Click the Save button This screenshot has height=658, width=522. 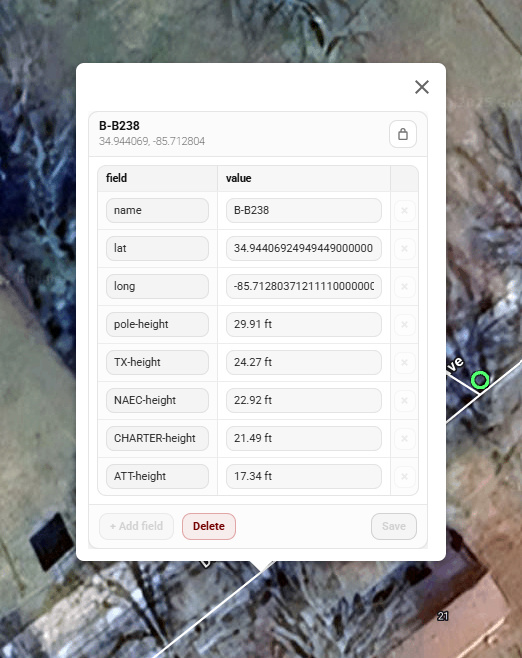(x=394, y=526)
